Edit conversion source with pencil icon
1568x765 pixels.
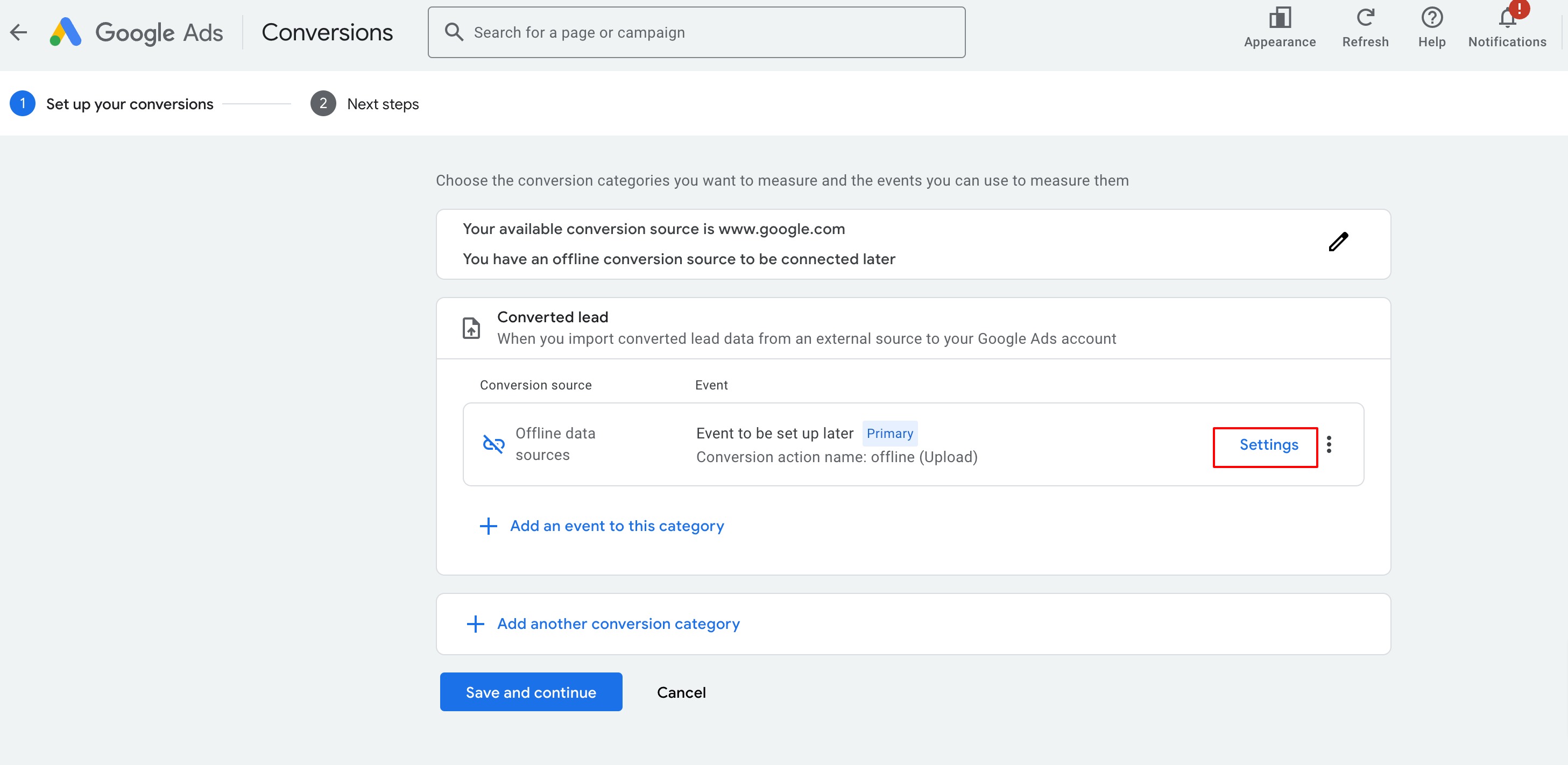tap(1338, 242)
